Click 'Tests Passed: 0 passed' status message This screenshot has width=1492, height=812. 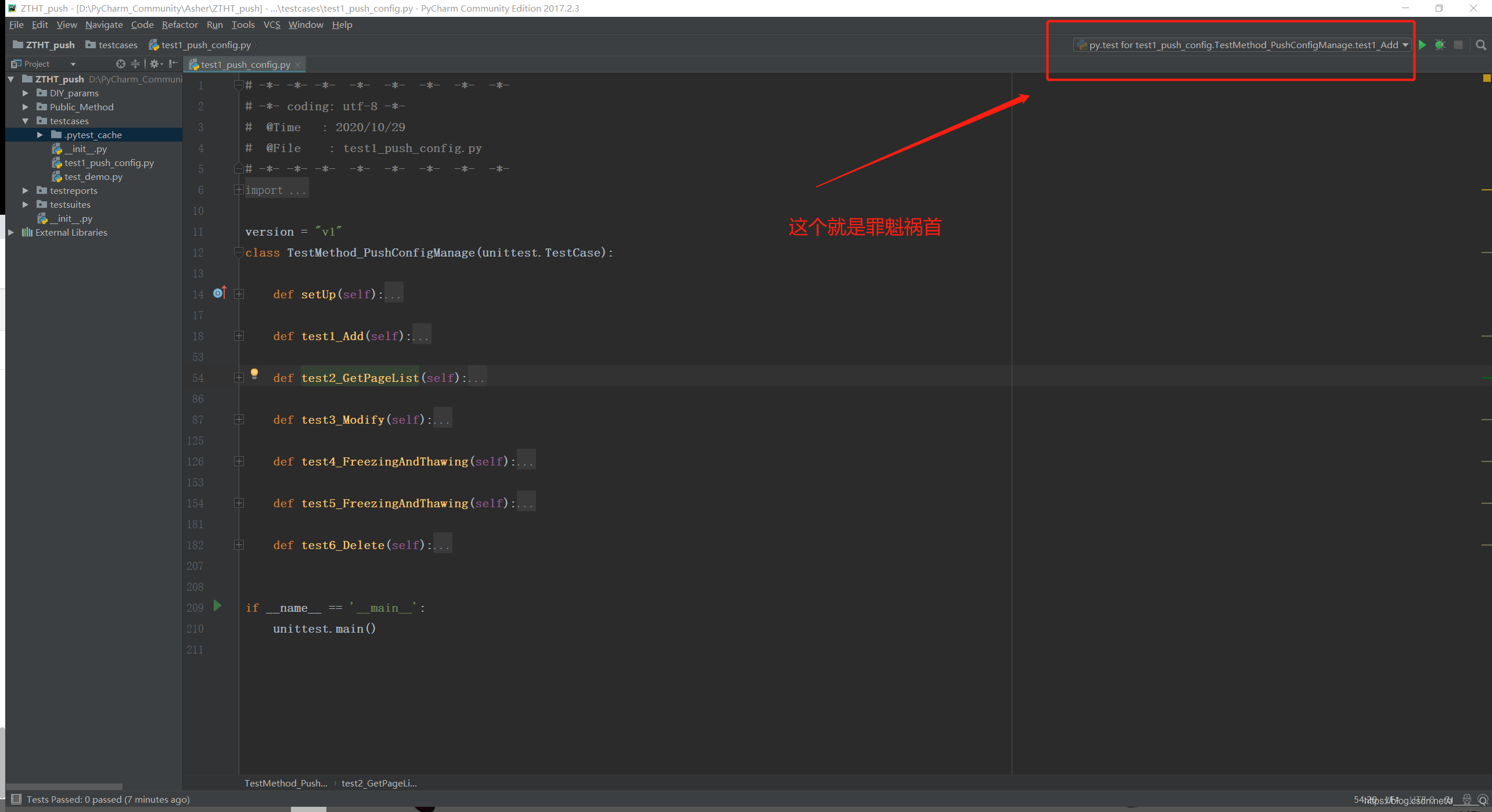pyautogui.click(x=108, y=799)
